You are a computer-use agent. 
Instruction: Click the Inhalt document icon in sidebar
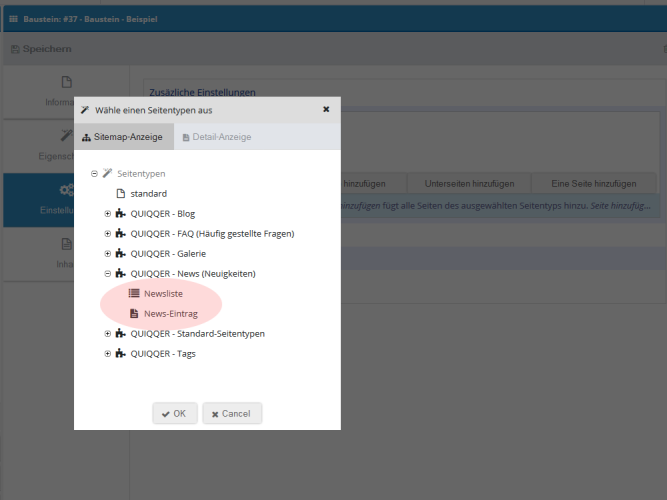(66, 244)
